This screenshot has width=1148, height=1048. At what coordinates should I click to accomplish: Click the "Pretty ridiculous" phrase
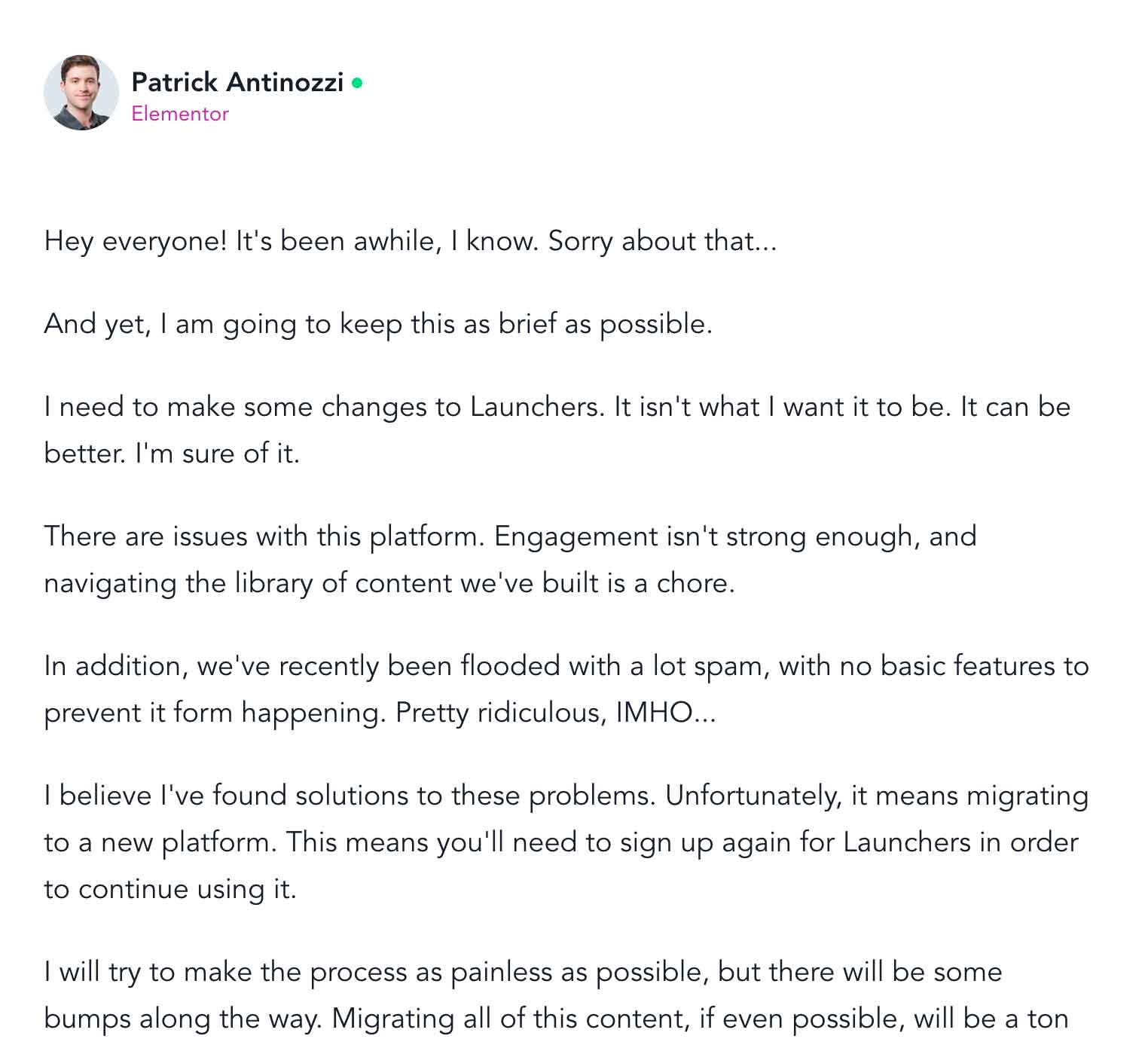tap(501, 713)
